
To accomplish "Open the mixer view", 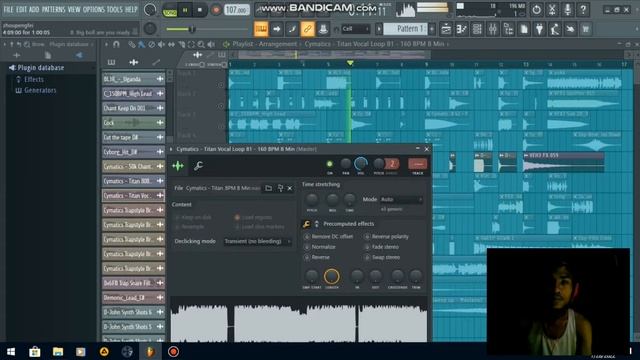I will [493, 29].
